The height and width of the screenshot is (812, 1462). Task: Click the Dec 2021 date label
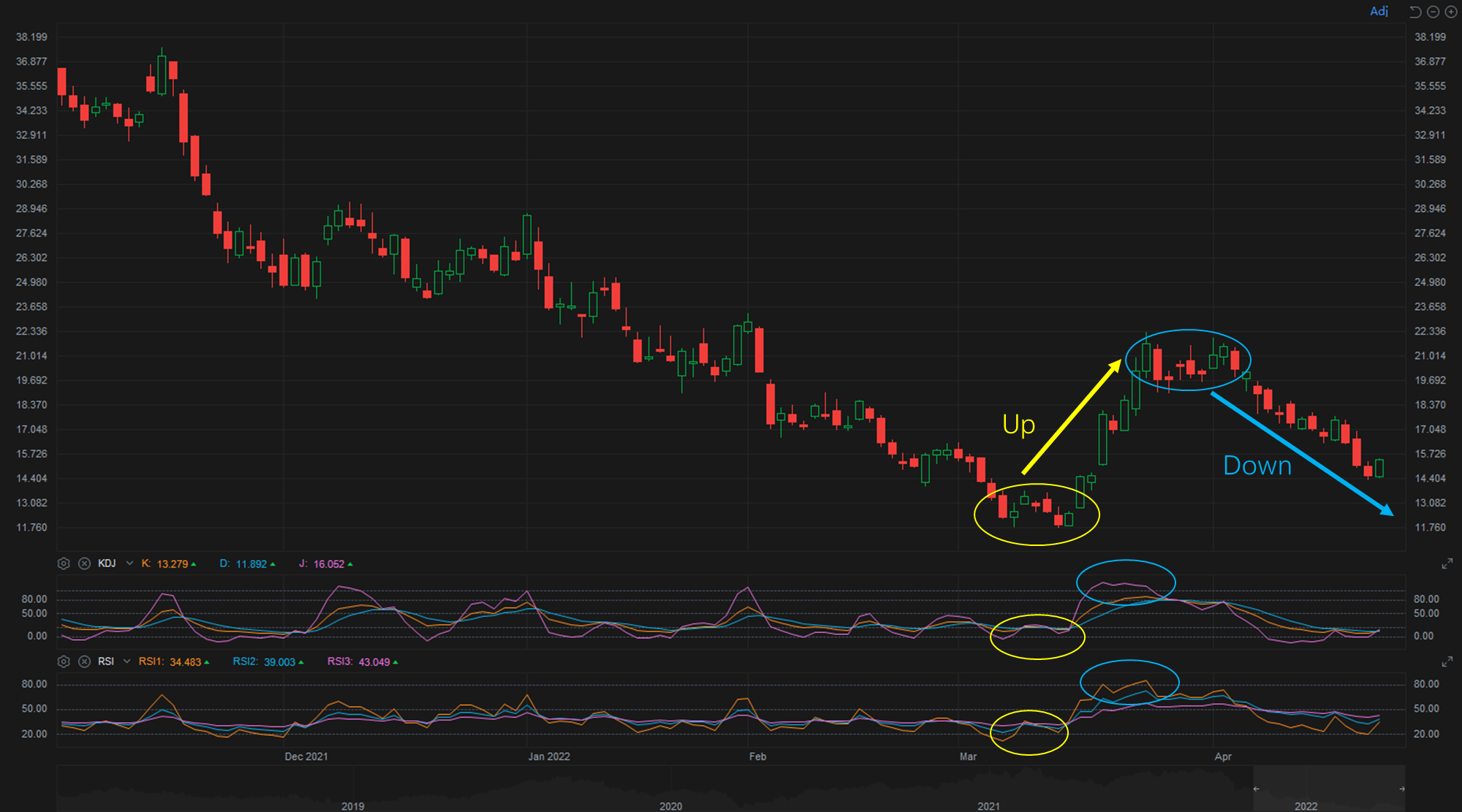(x=306, y=756)
